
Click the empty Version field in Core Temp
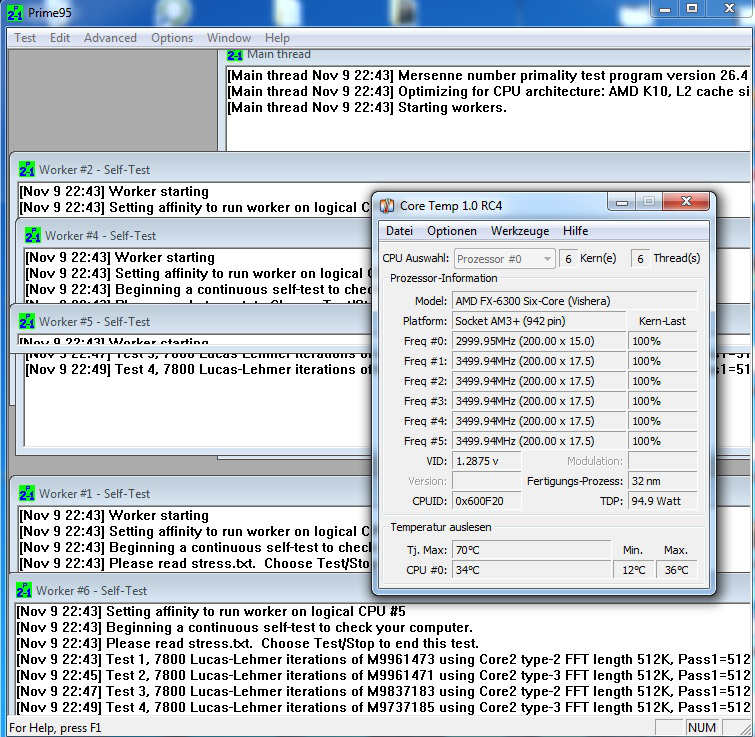click(486, 481)
